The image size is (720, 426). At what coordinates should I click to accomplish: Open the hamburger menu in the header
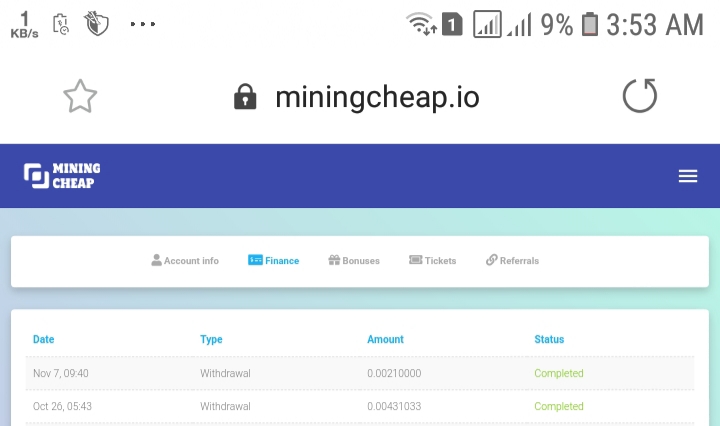click(x=688, y=176)
